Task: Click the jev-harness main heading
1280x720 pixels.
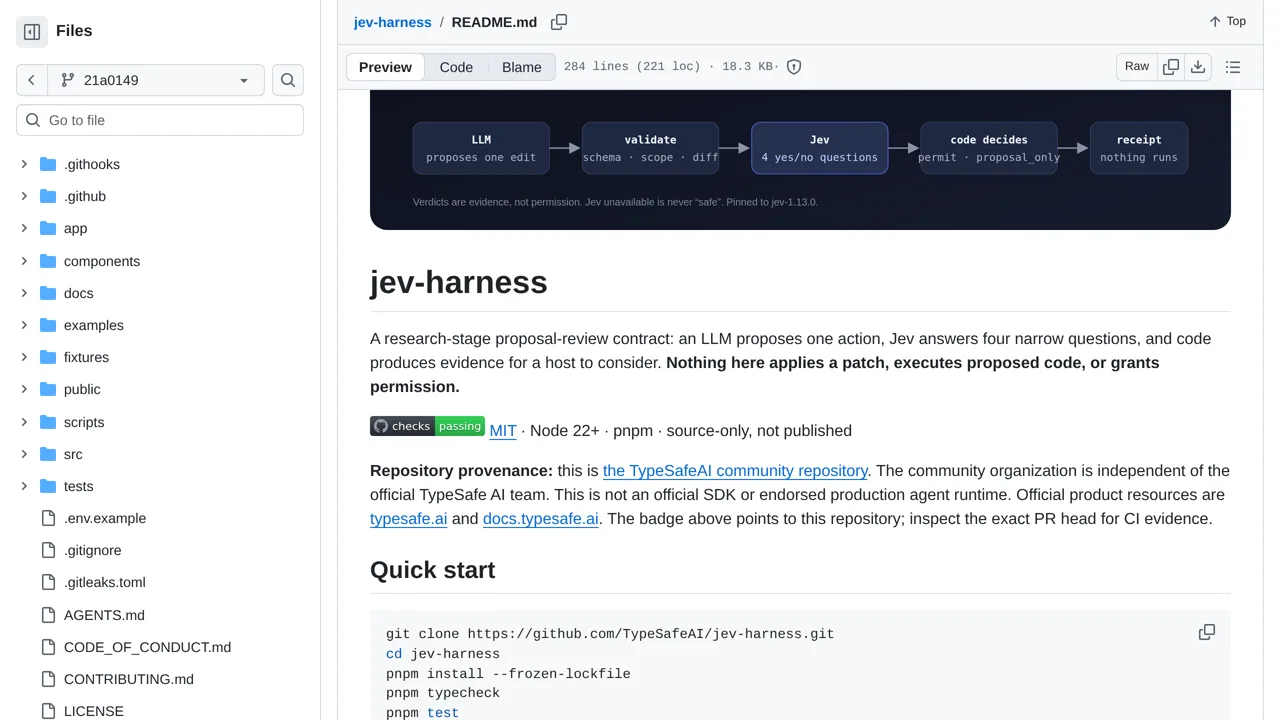Action: coord(458,282)
